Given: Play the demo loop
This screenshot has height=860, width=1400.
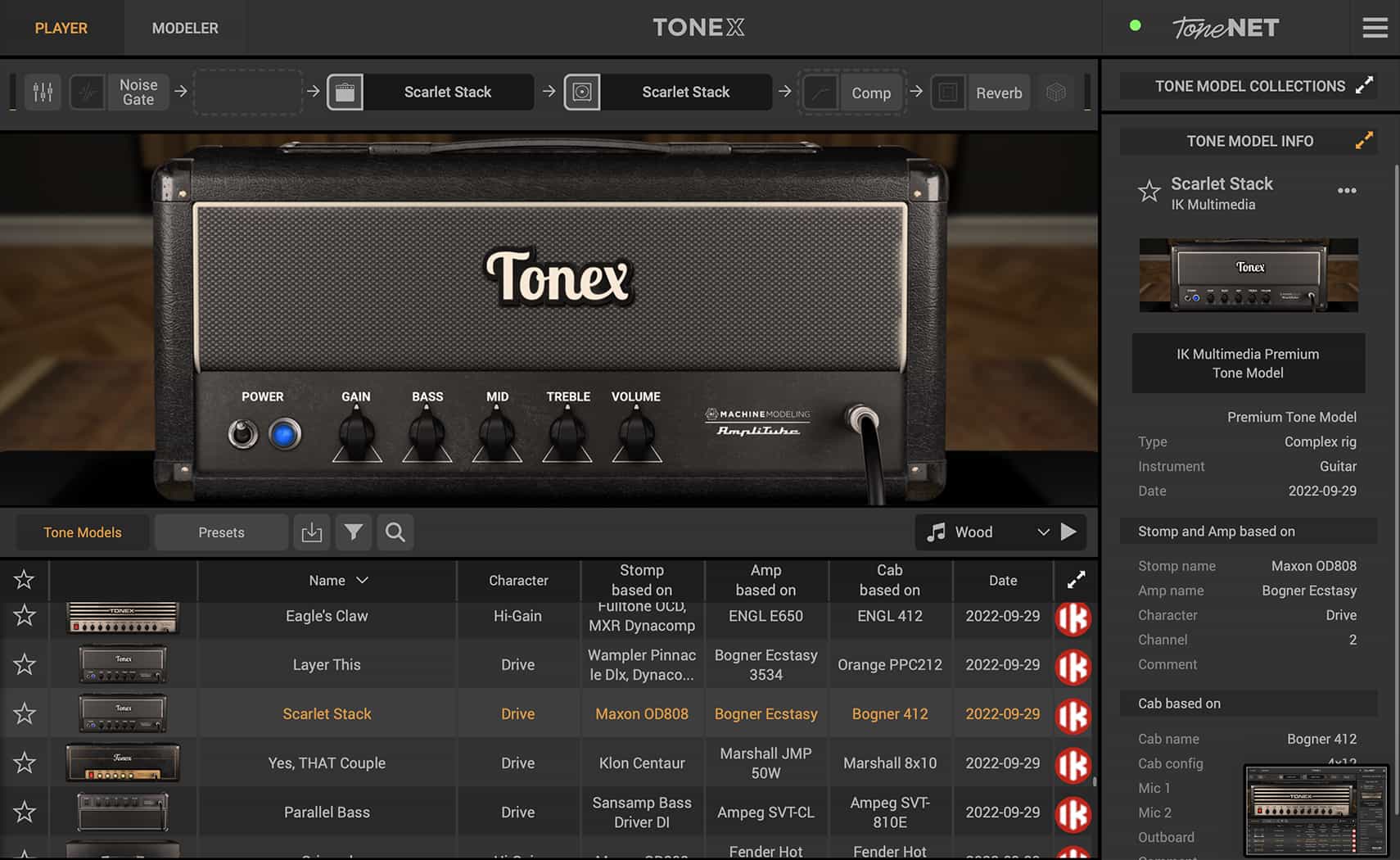Looking at the screenshot, I should 1068,532.
